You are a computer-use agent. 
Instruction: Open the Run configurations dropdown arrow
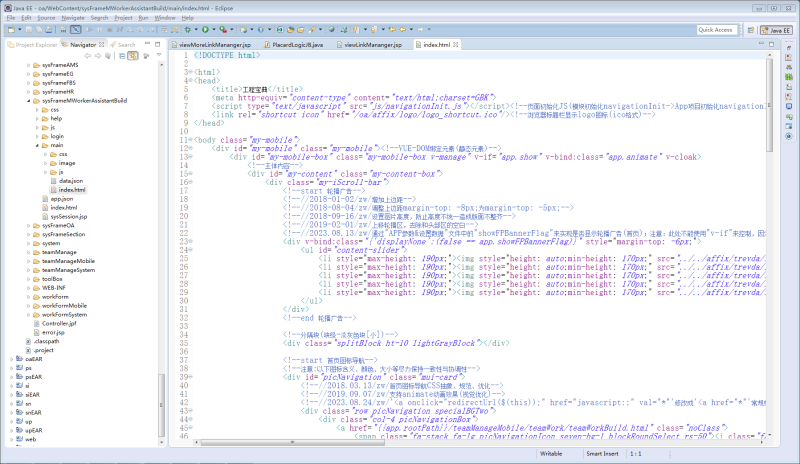(x=214, y=30)
